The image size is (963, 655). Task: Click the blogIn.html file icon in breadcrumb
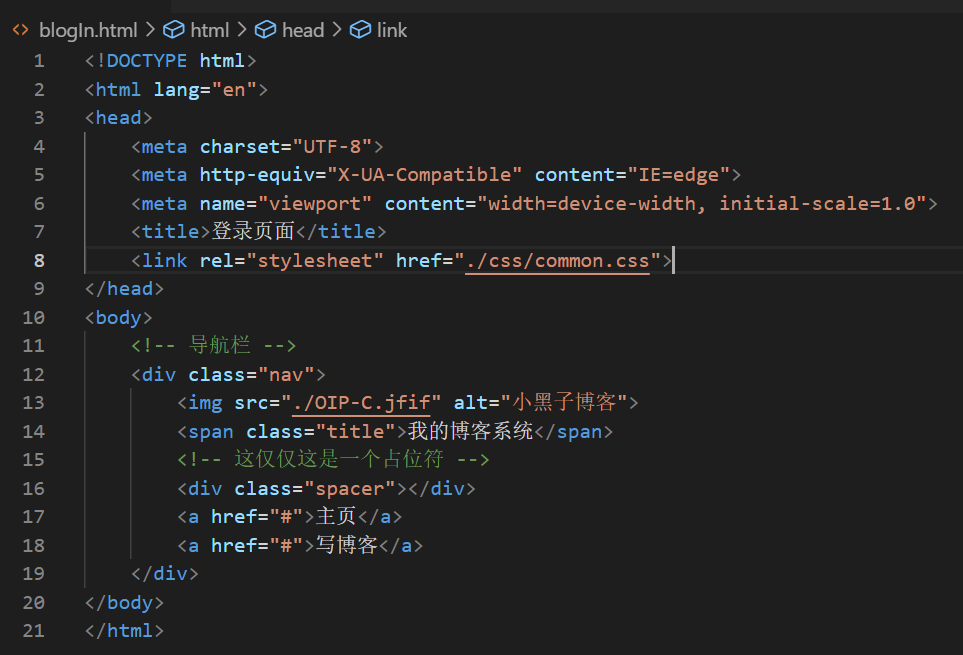coord(20,29)
